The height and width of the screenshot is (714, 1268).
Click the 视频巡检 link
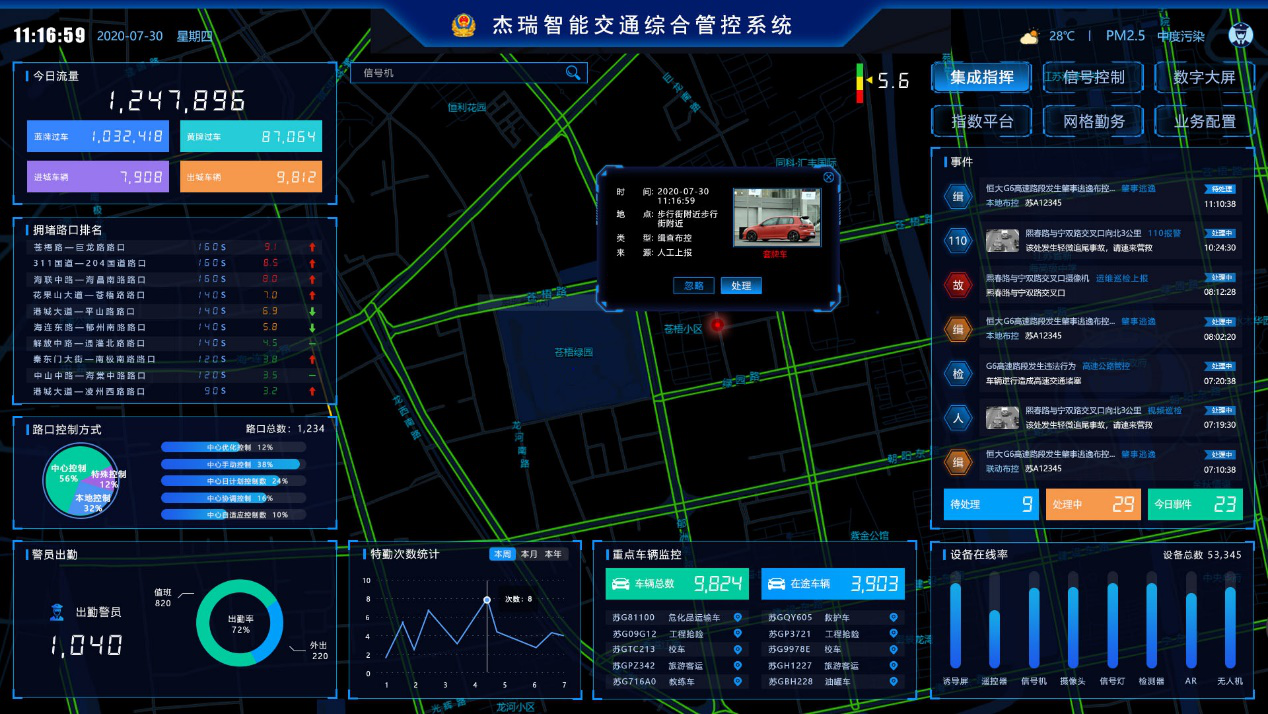pos(1164,410)
